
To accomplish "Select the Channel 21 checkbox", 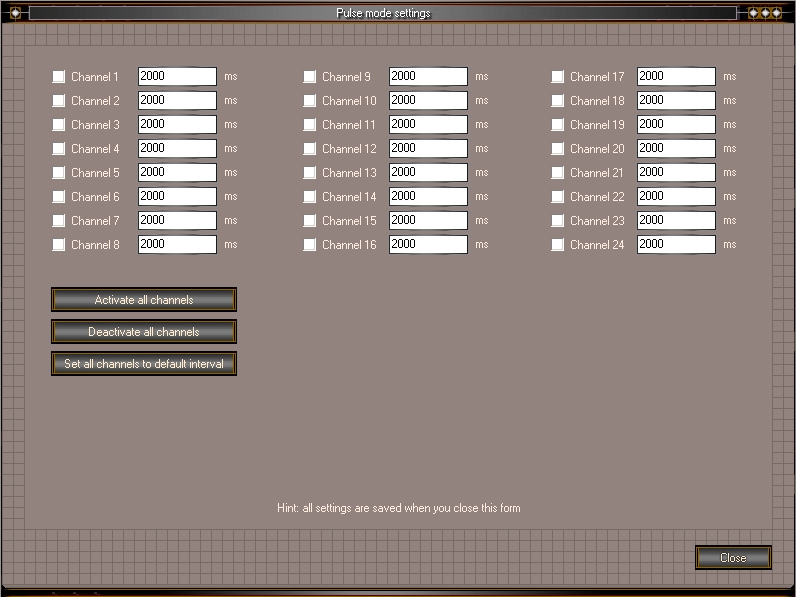I will [558, 173].
